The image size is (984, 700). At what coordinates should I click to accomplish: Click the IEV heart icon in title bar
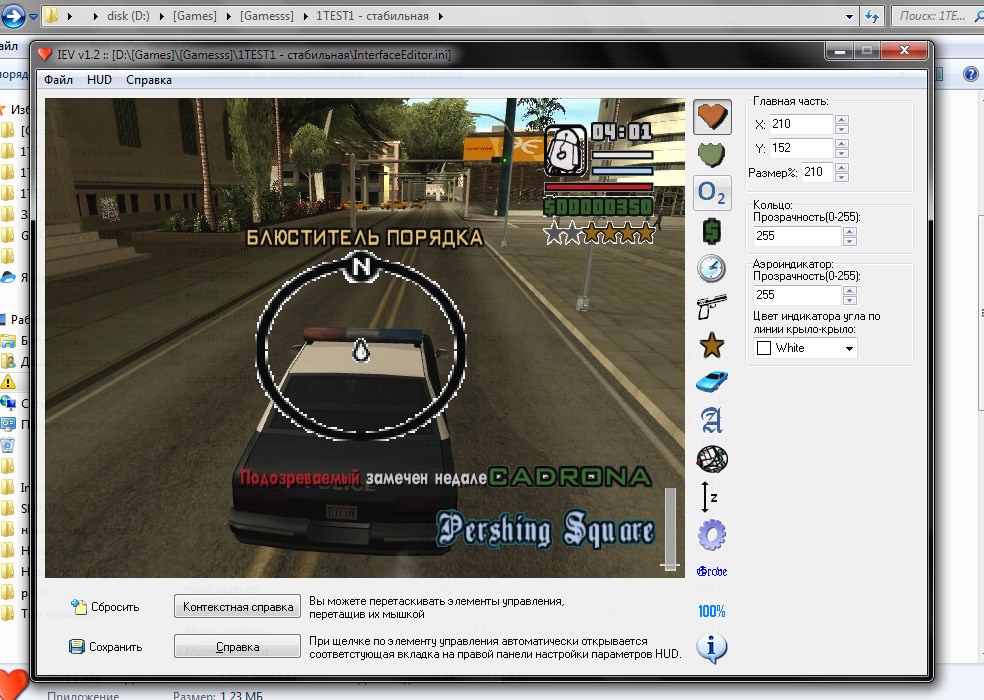44,55
